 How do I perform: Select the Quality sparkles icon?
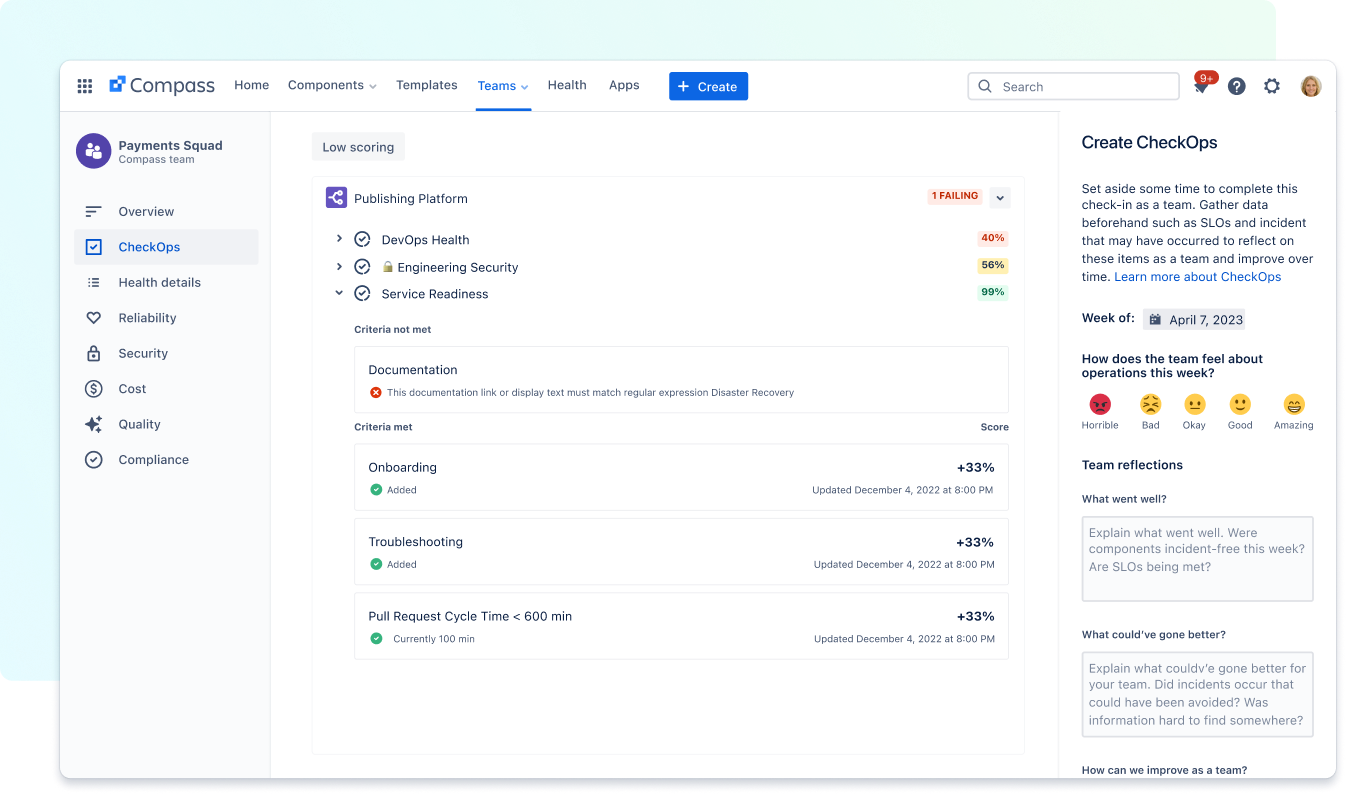point(93,424)
